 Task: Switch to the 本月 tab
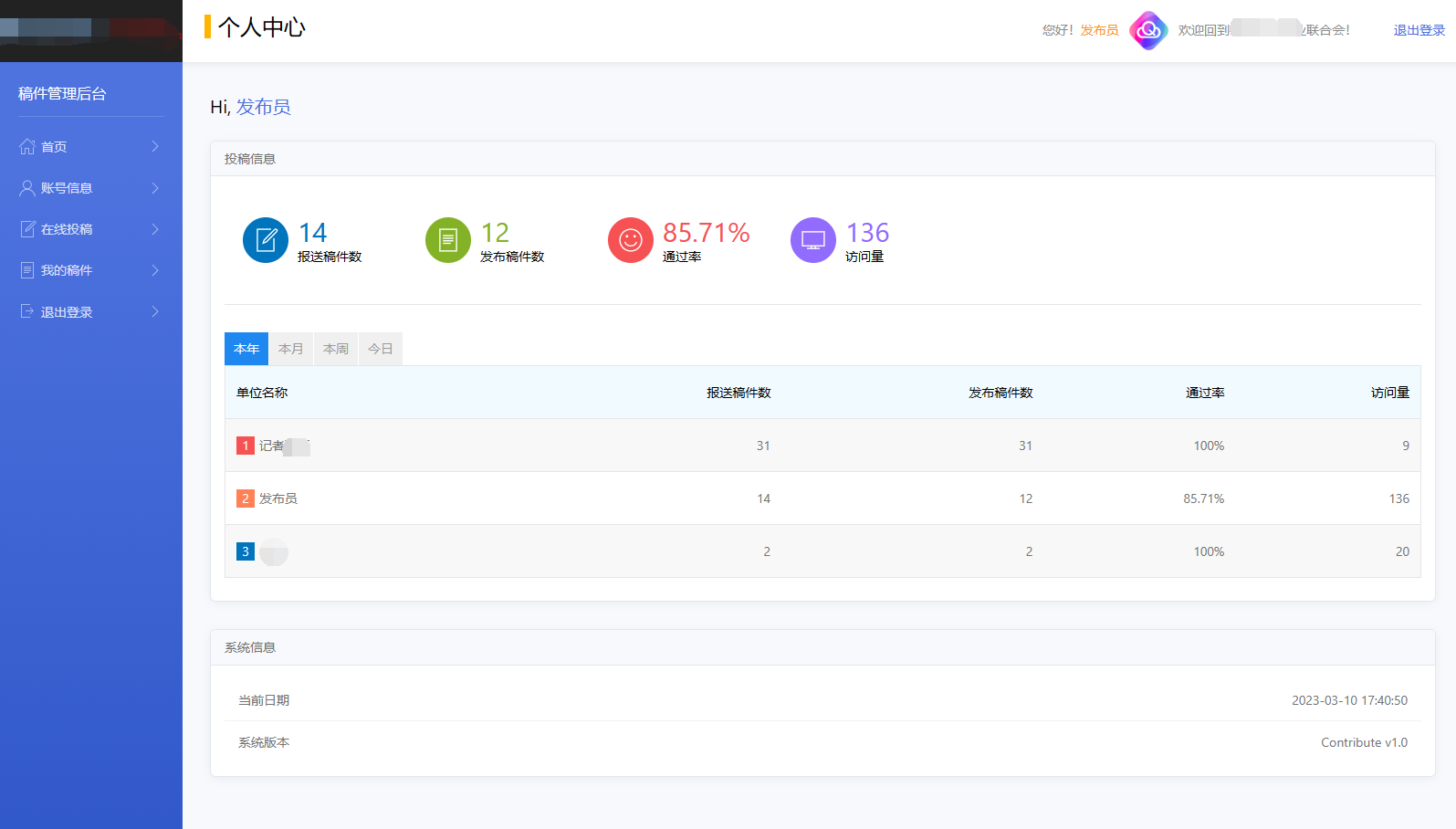291,349
